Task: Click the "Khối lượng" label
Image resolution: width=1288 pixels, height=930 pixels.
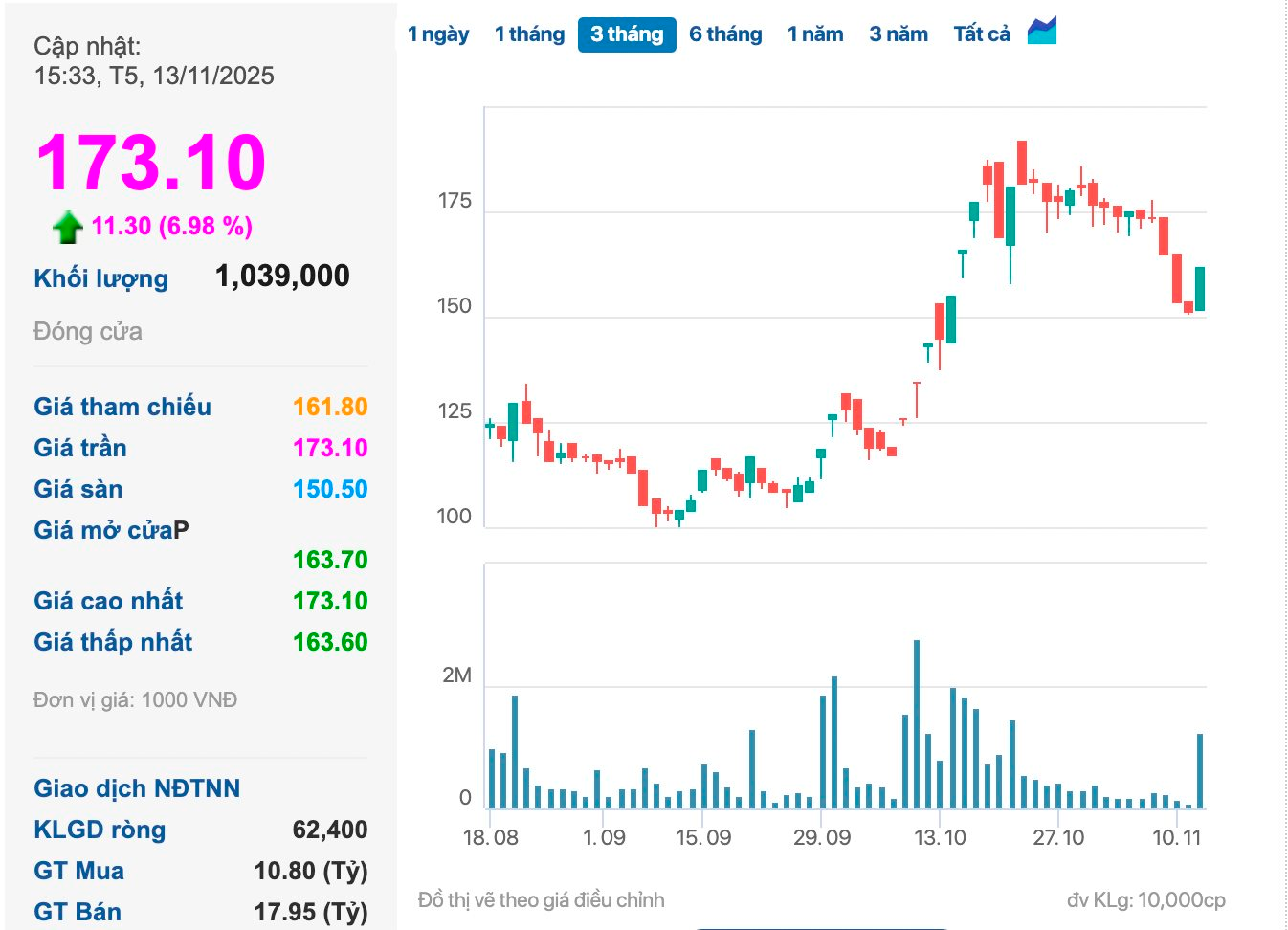Action: click(100, 278)
